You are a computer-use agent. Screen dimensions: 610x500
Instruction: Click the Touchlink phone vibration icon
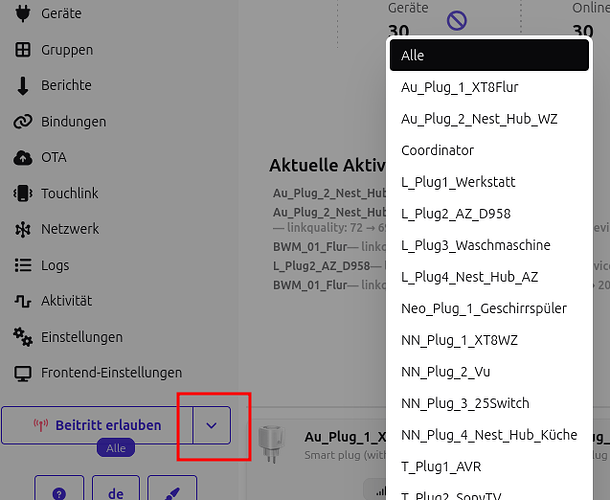[23, 193]
